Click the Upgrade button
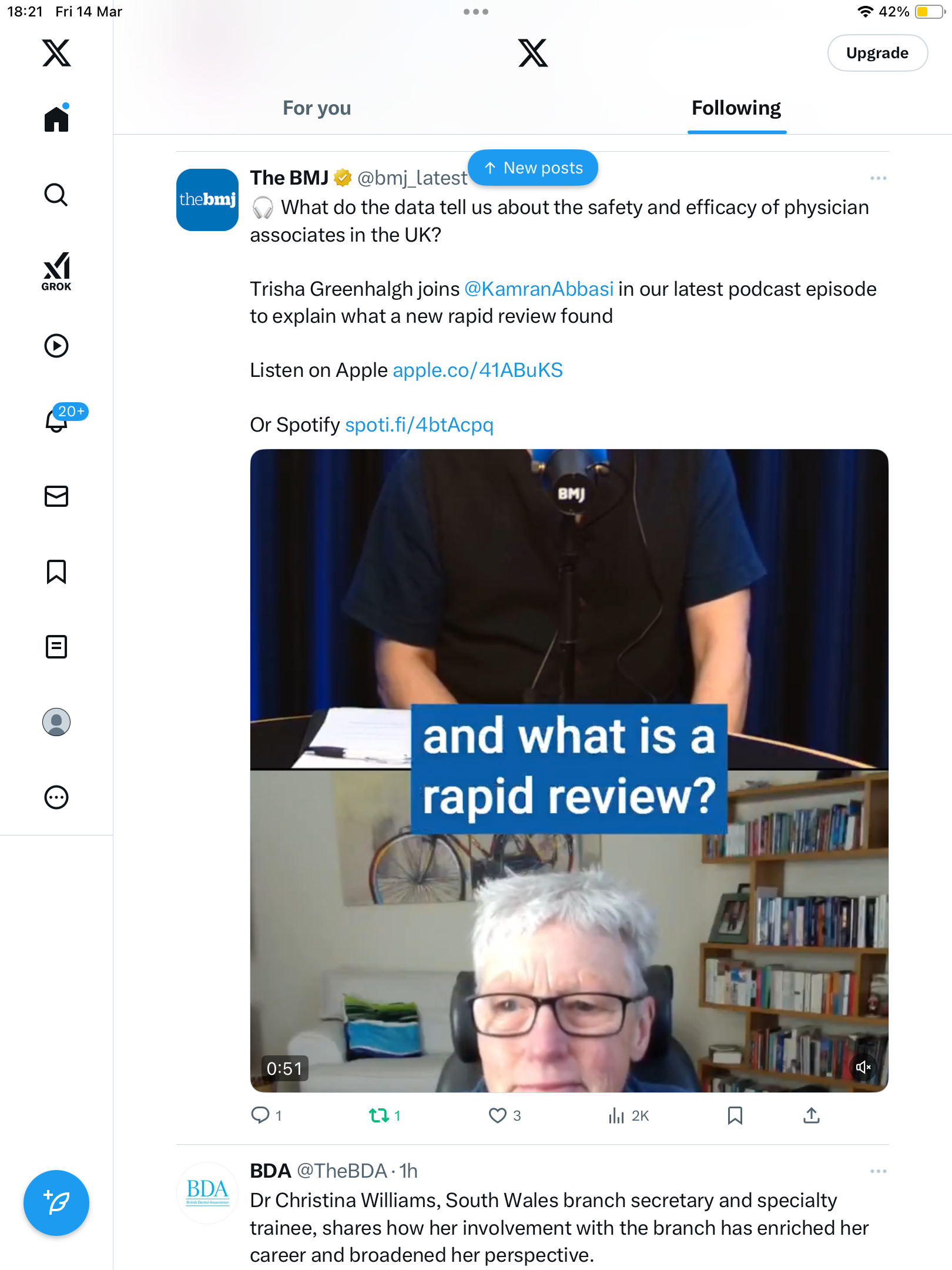The height and width of the screenshot is (1270, 952). point(877,53)
